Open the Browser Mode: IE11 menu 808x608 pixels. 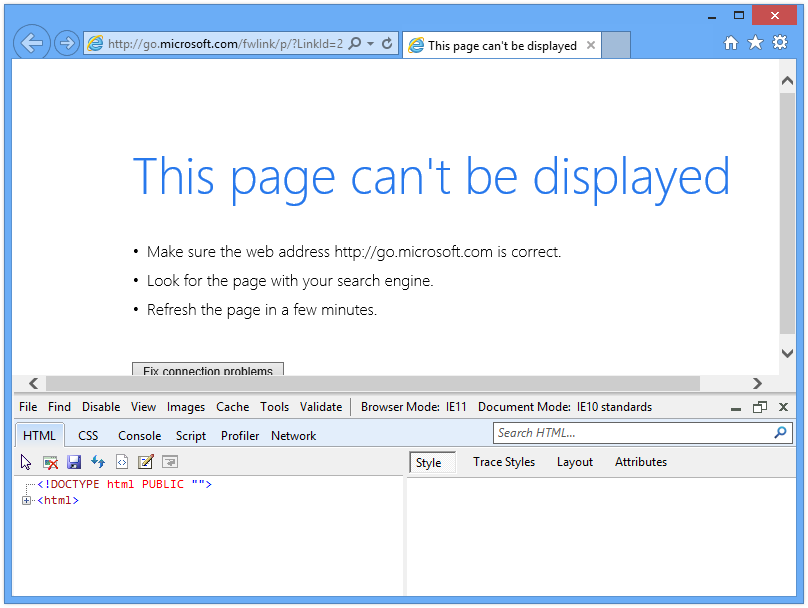point(413,407)
